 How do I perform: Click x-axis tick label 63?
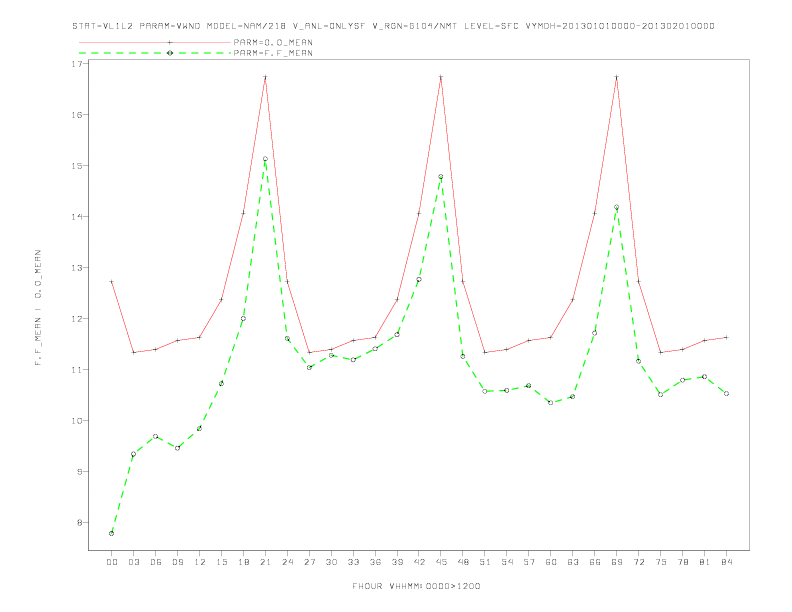click(x=573, y=562)
